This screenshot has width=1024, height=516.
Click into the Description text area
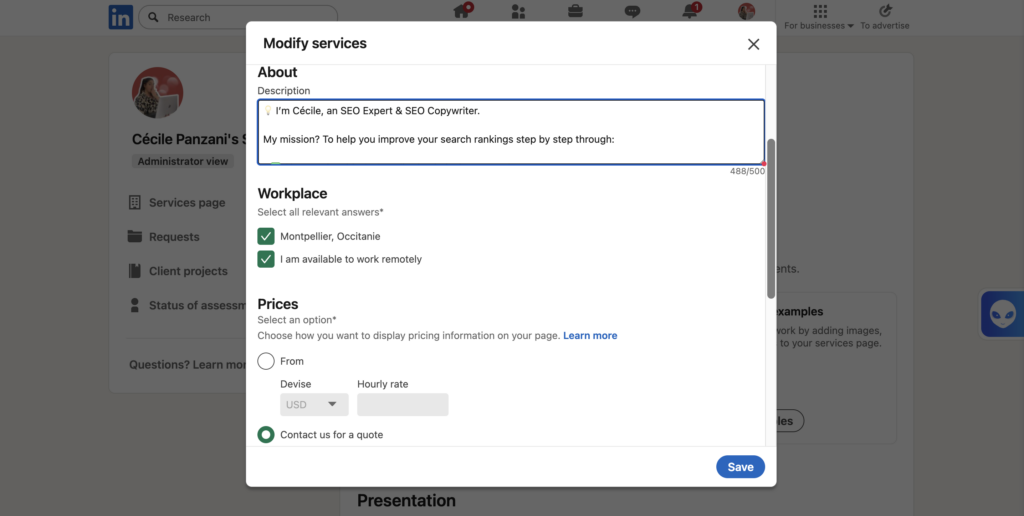tap(511, 132)
